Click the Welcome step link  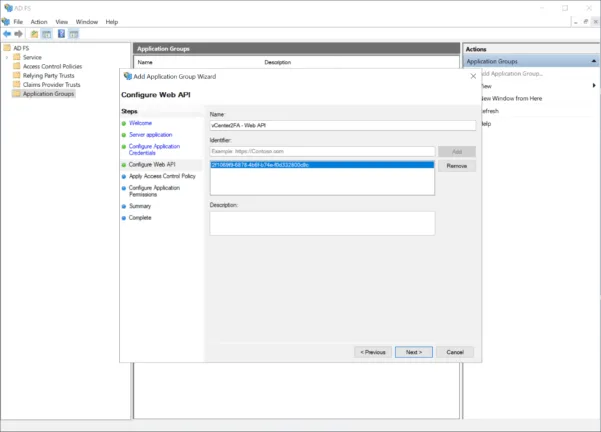pyautogui.click(x=140, y=123)
